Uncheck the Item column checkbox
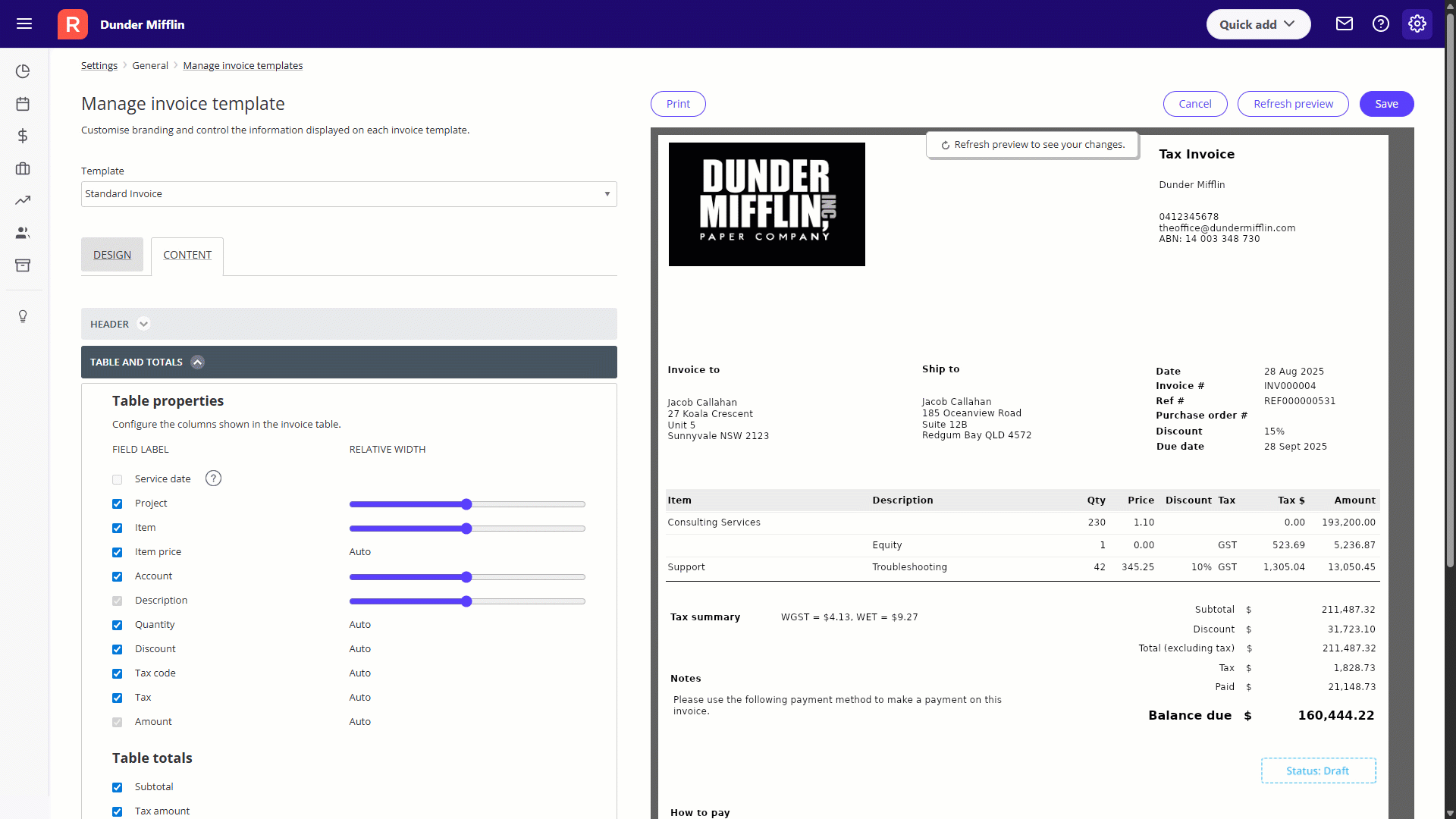Screen dimensions: 1456x819 tap(117, 528)
